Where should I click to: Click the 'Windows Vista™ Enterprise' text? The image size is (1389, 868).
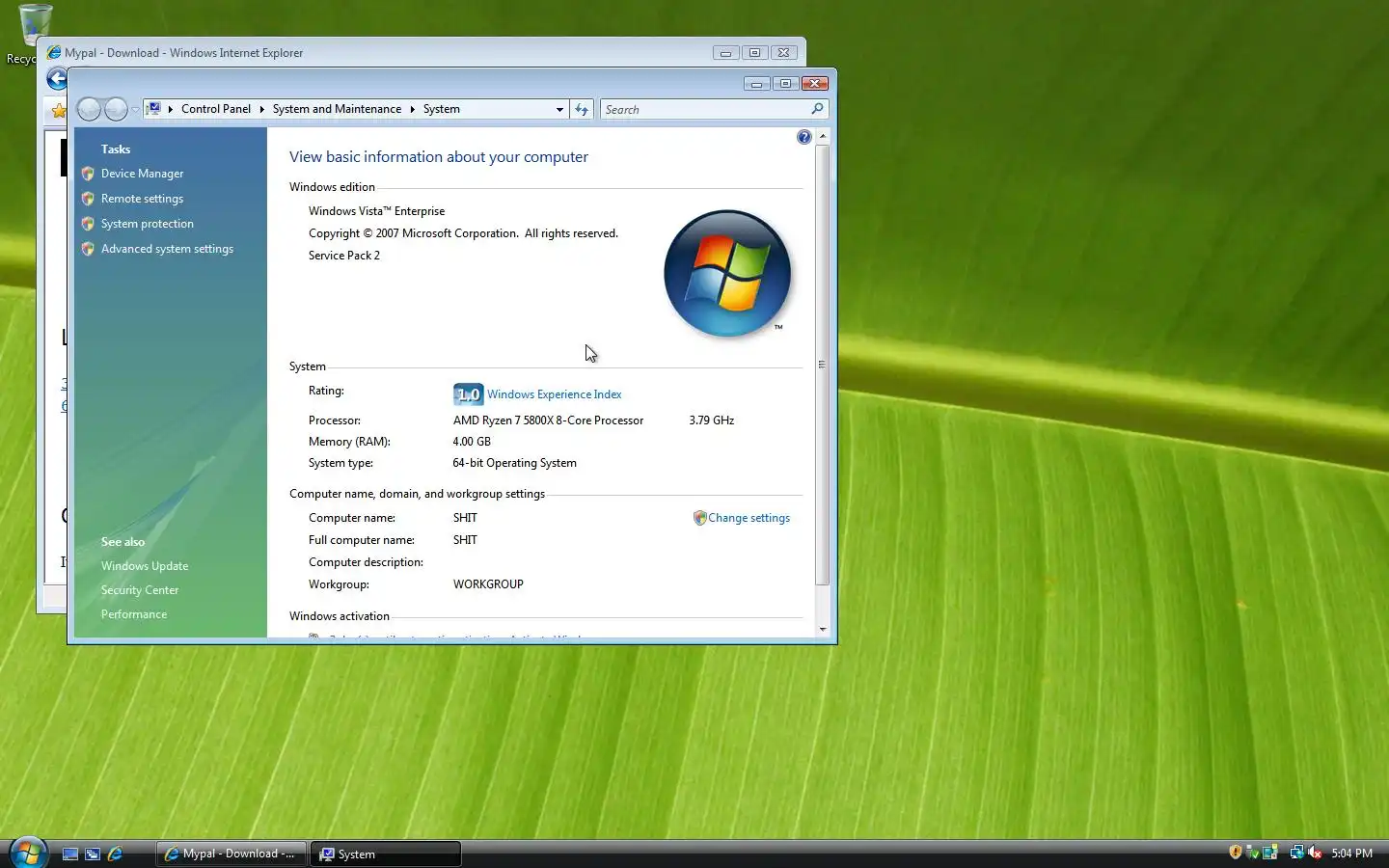(x=376, y=211)
